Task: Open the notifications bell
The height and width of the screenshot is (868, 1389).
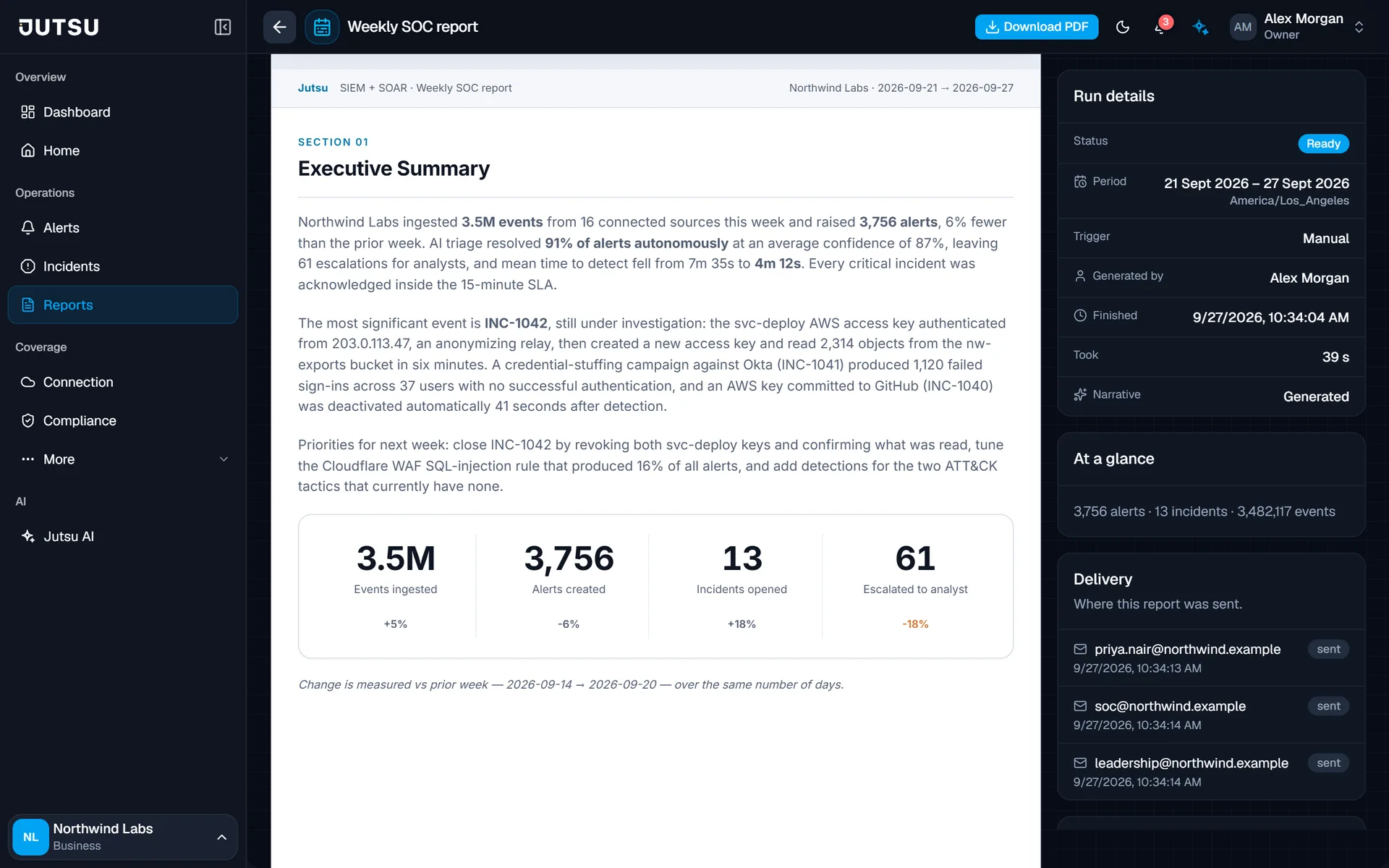Action: (1160, 27)
